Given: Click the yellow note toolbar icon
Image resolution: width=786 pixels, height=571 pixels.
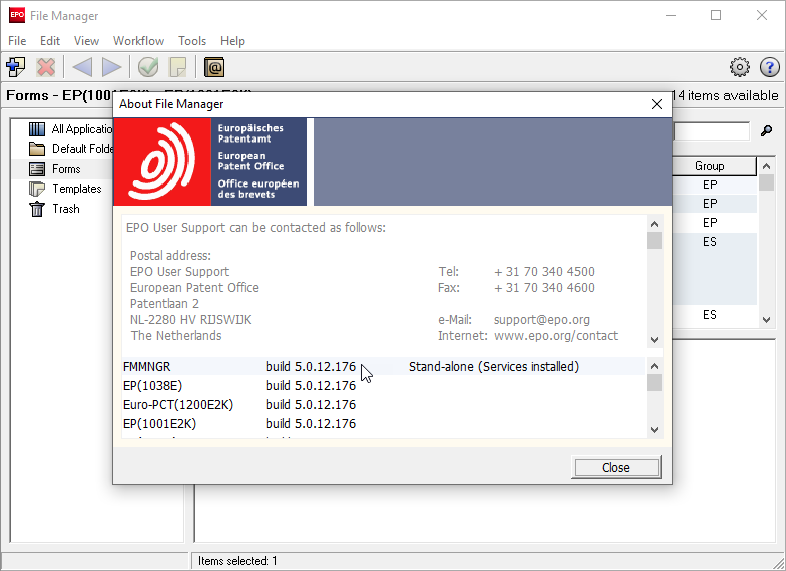Looking at the screenshot, I should point(177,67).
